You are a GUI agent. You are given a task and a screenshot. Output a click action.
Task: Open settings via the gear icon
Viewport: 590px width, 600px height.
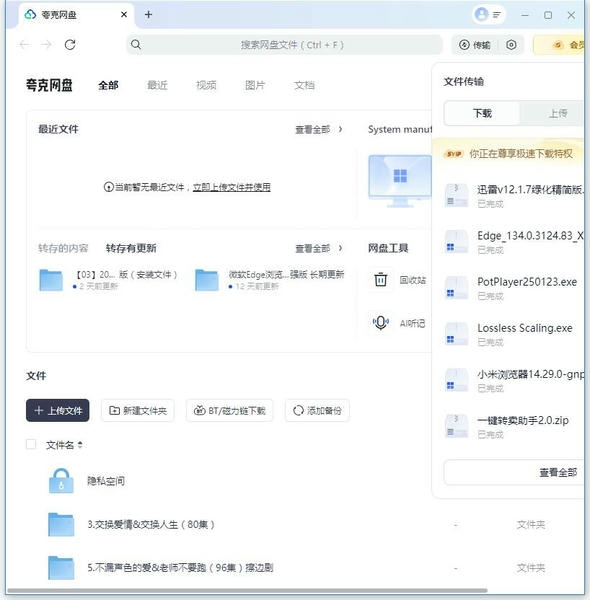coord(511,45)
